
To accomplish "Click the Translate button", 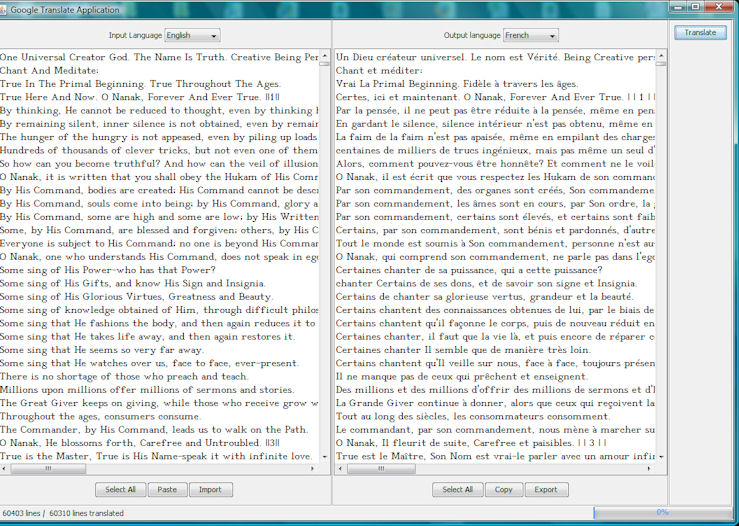I will [700, 32].
